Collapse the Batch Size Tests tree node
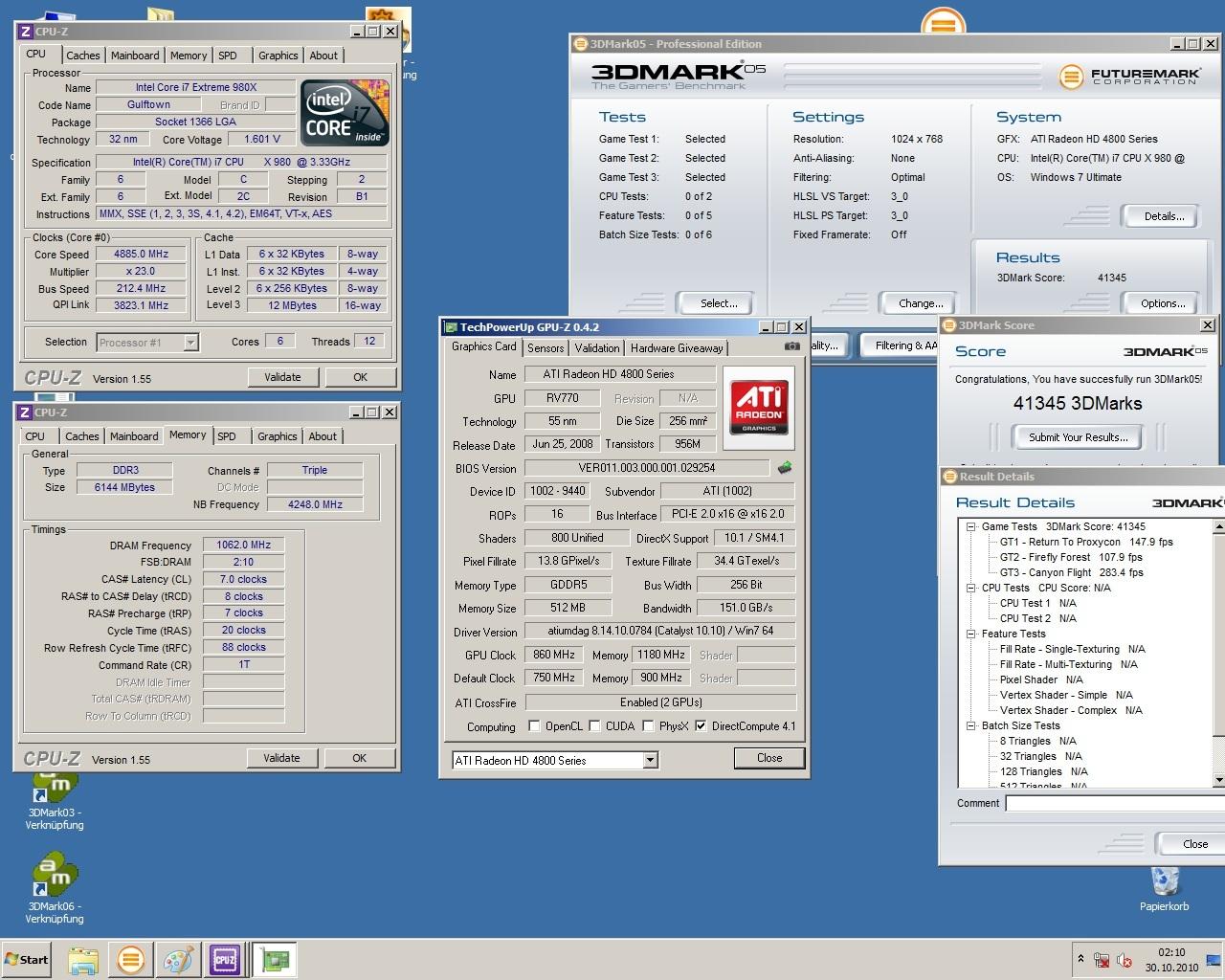The width and height of the screenshot is (1225, 980). (x=970, y=725)
